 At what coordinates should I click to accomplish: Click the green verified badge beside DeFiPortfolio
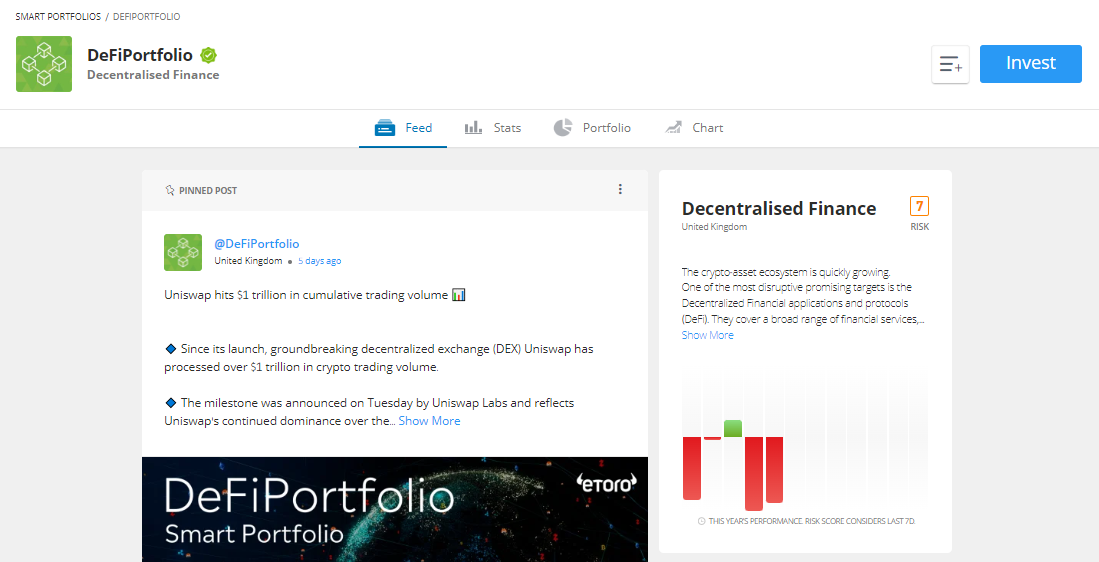tap(208, 55)
